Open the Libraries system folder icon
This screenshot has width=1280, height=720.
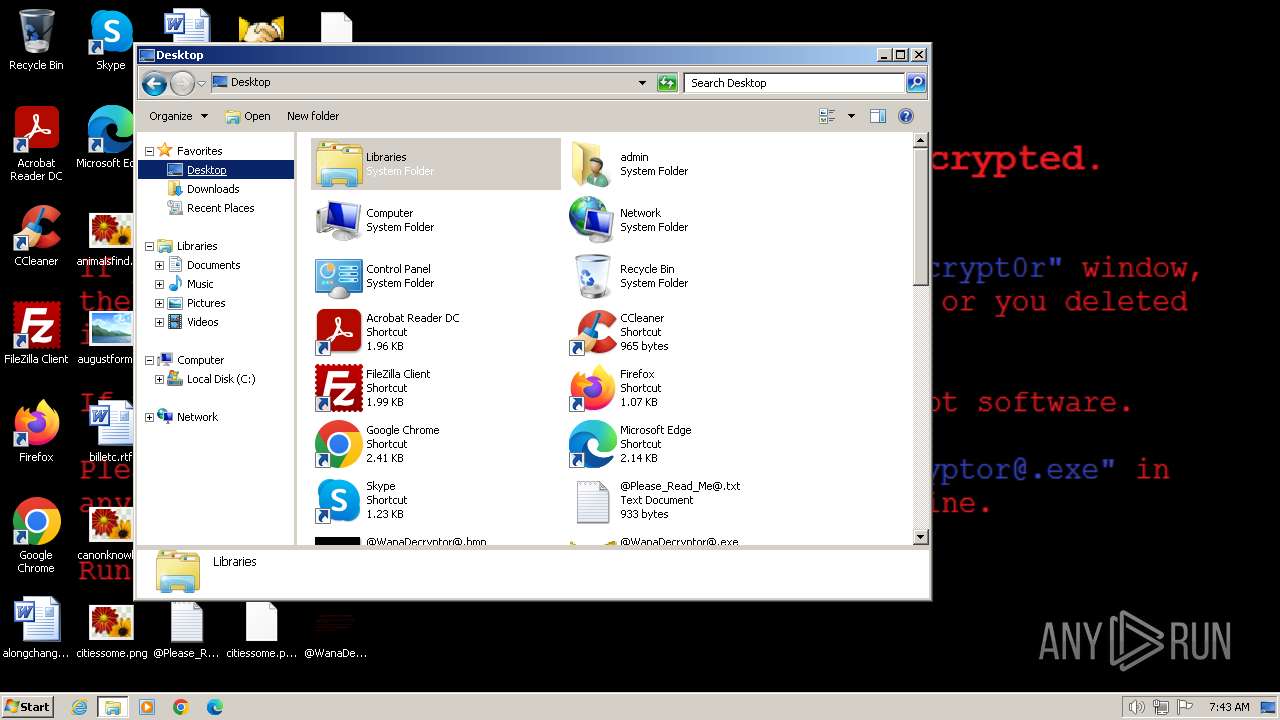tap(339, 164)
